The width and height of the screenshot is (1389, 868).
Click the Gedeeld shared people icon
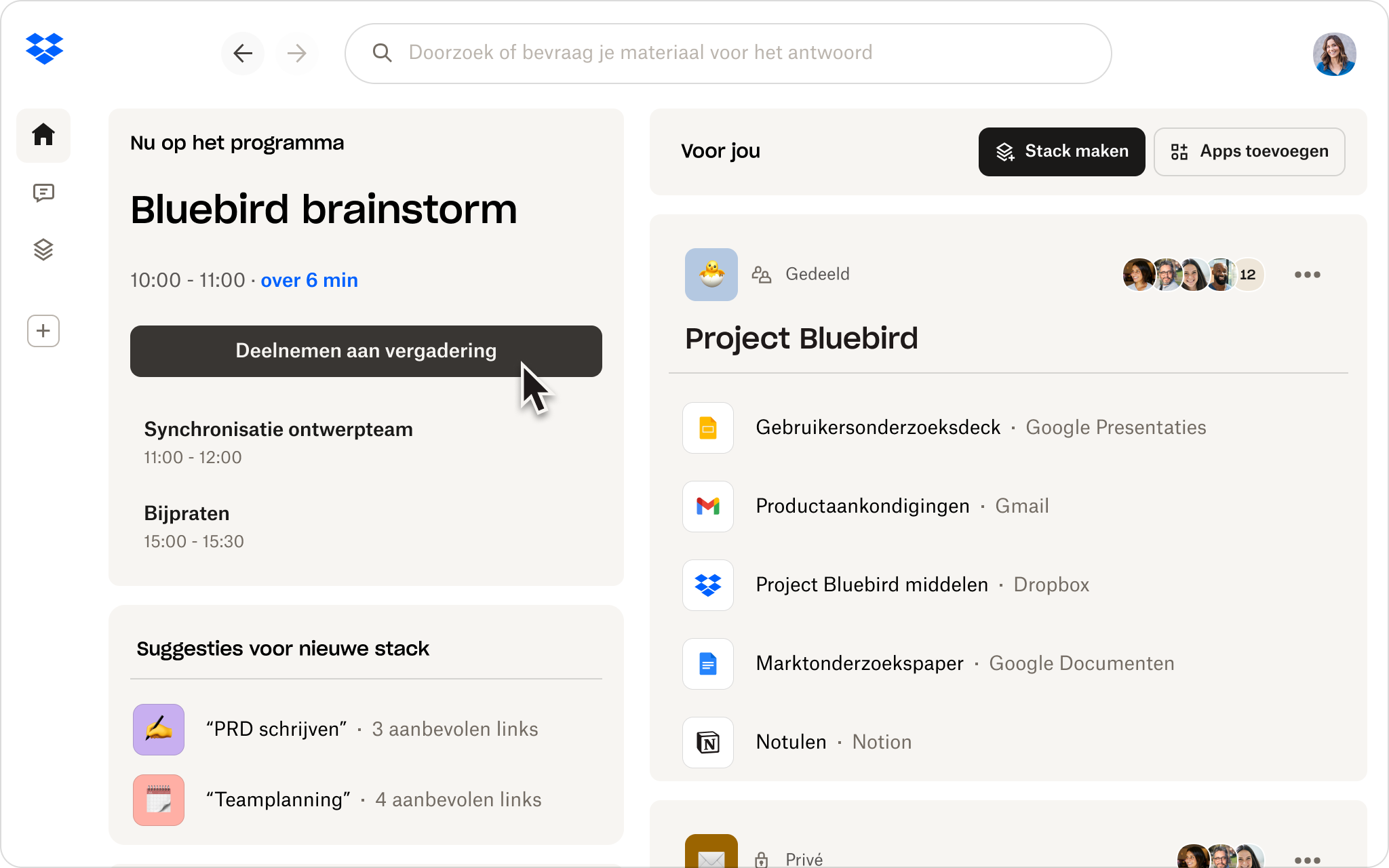[762, 275]
